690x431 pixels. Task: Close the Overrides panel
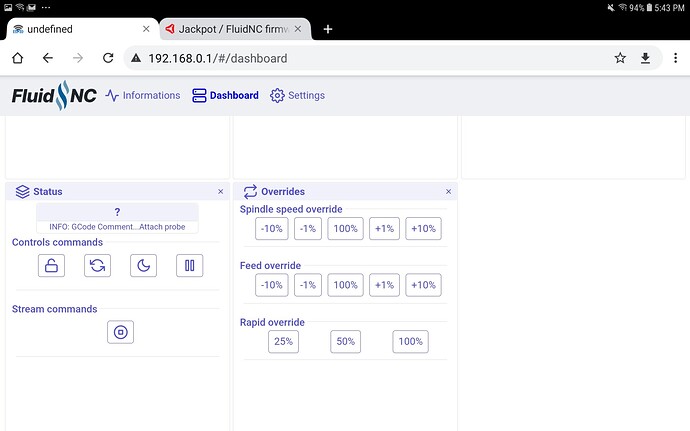point(448,192)
